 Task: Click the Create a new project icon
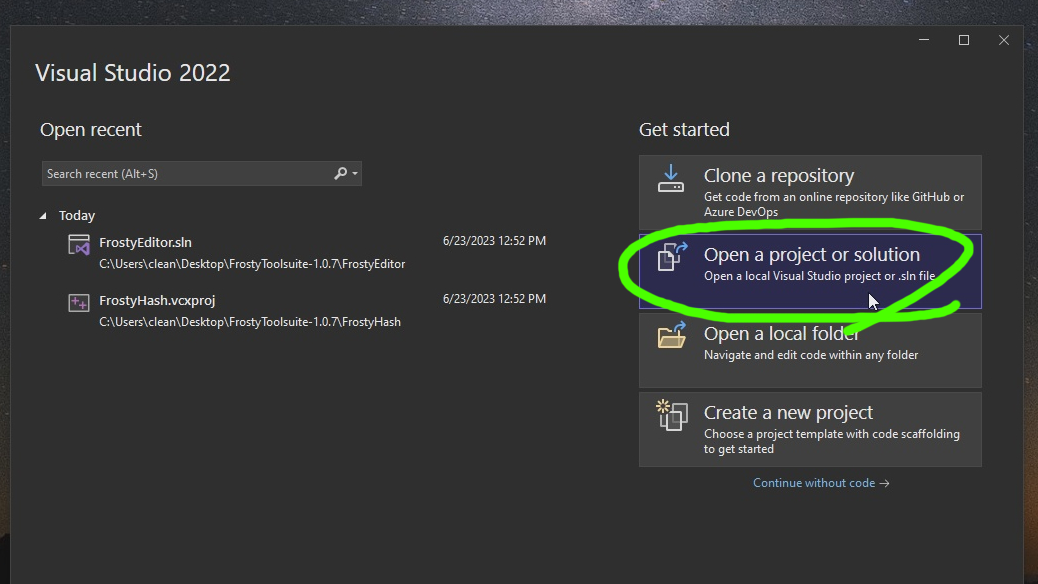coord(672,415)
